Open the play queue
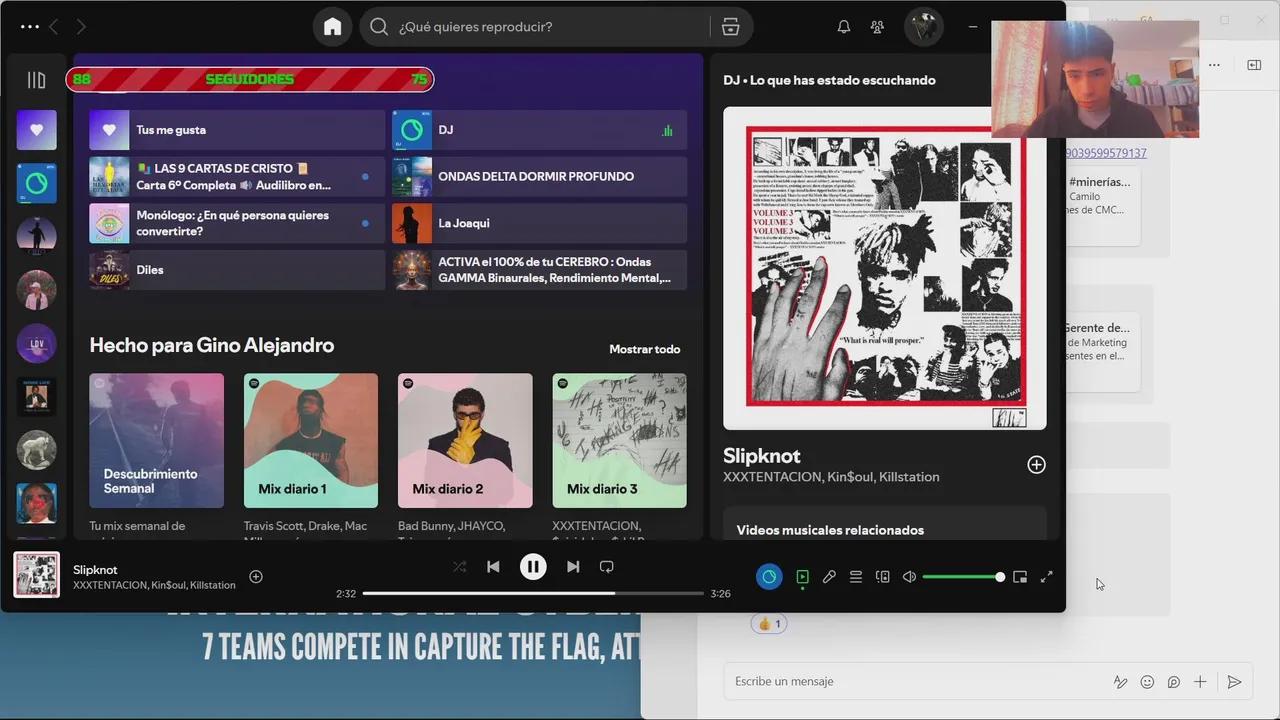1280x720 pixels. pos(856,577)
